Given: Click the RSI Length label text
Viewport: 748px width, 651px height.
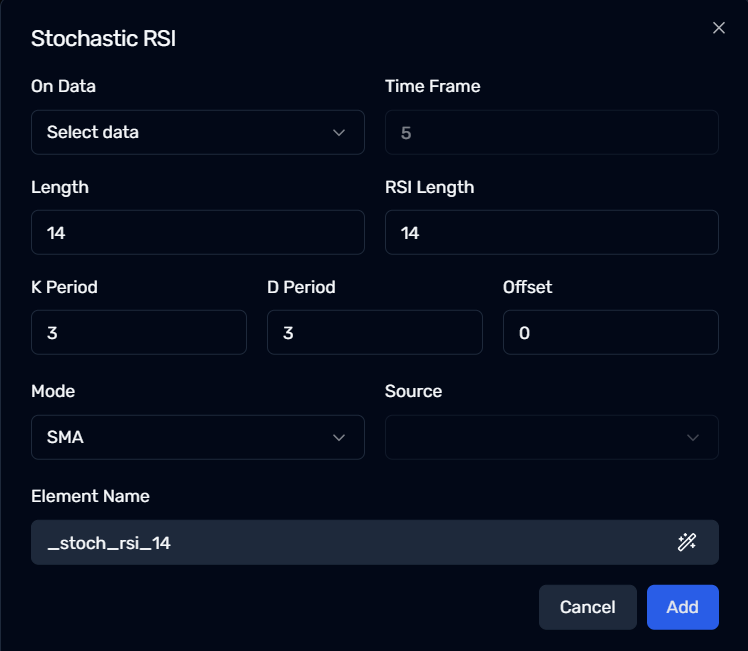Looking at the screenshot, I should pyautogui.click(x=430, y=187).
